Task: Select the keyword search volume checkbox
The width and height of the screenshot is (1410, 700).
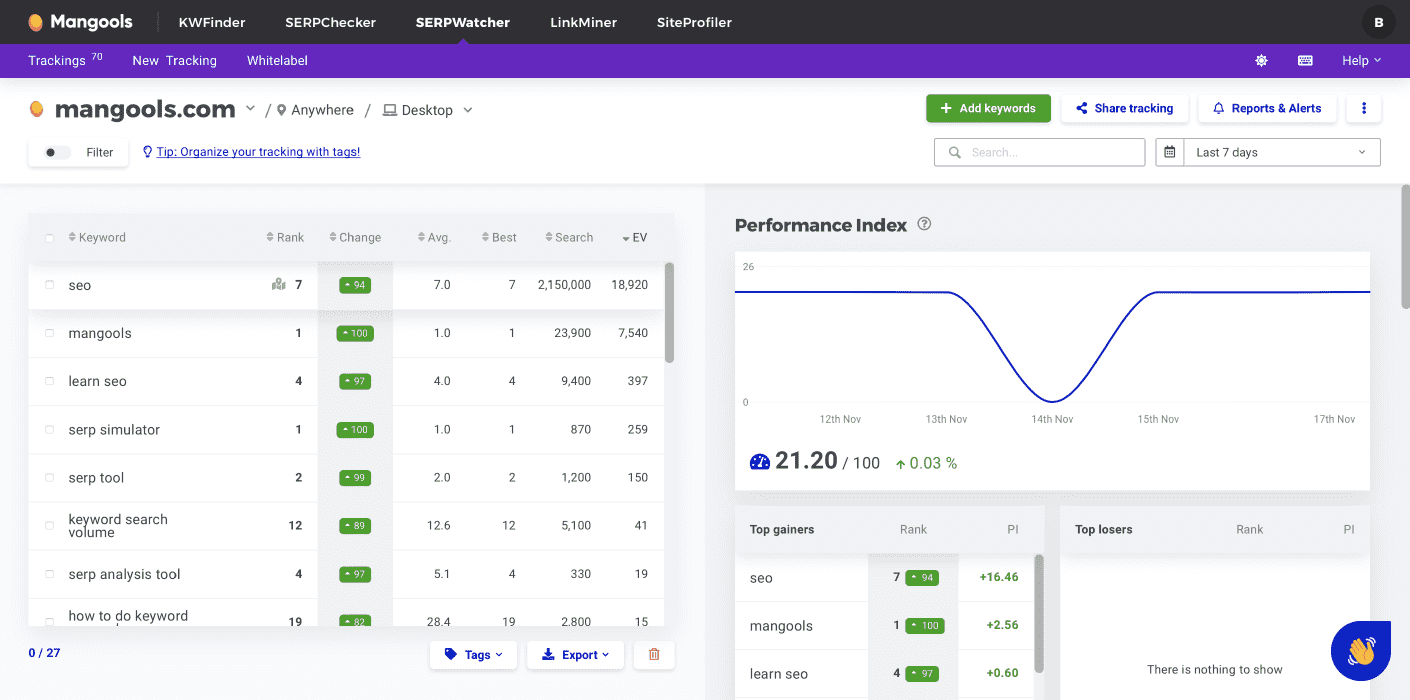Action: (50, 526)
